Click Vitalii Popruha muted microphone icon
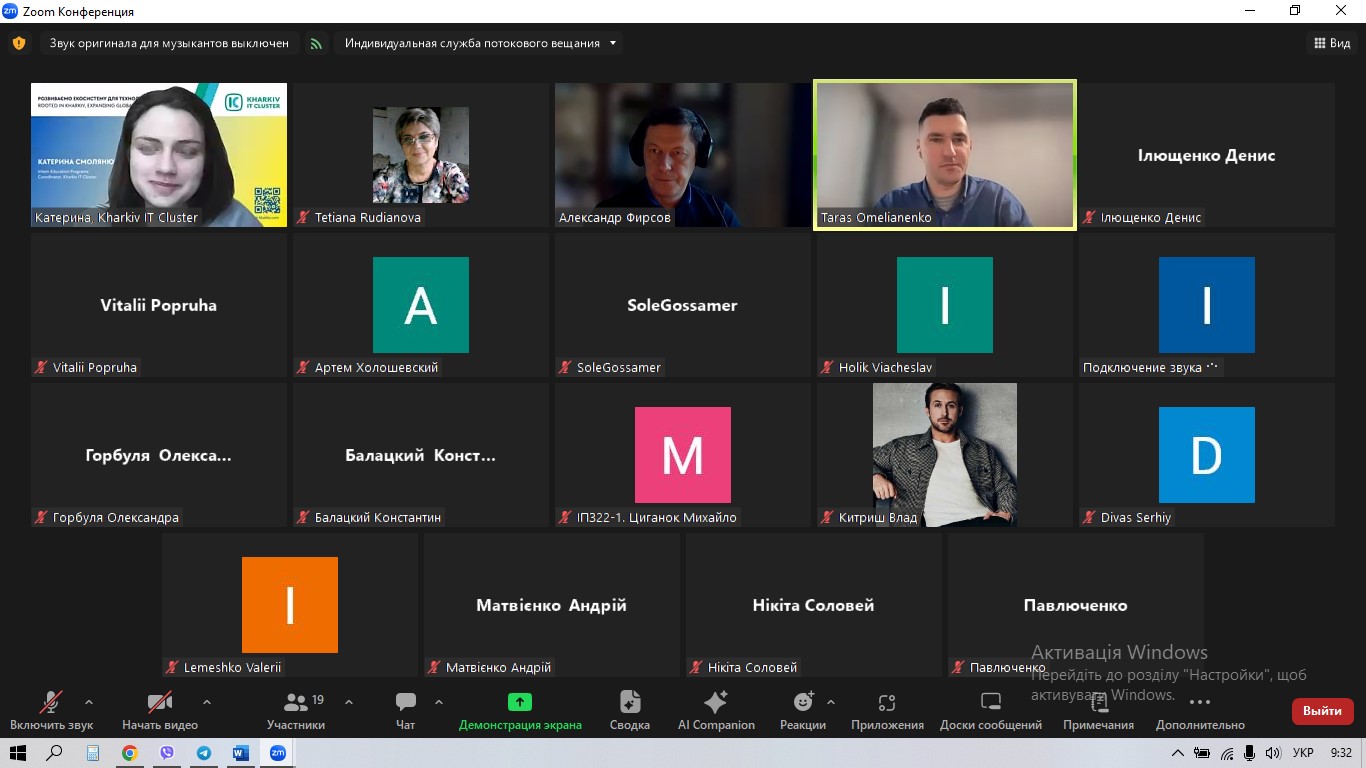The image size is (1366, 768). [41, 367]
